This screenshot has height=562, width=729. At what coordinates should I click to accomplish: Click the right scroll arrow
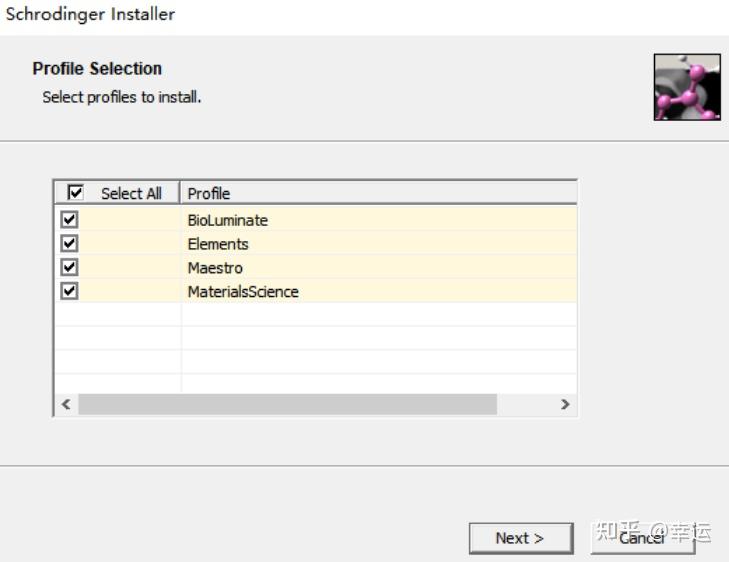(x=565, y=404)
